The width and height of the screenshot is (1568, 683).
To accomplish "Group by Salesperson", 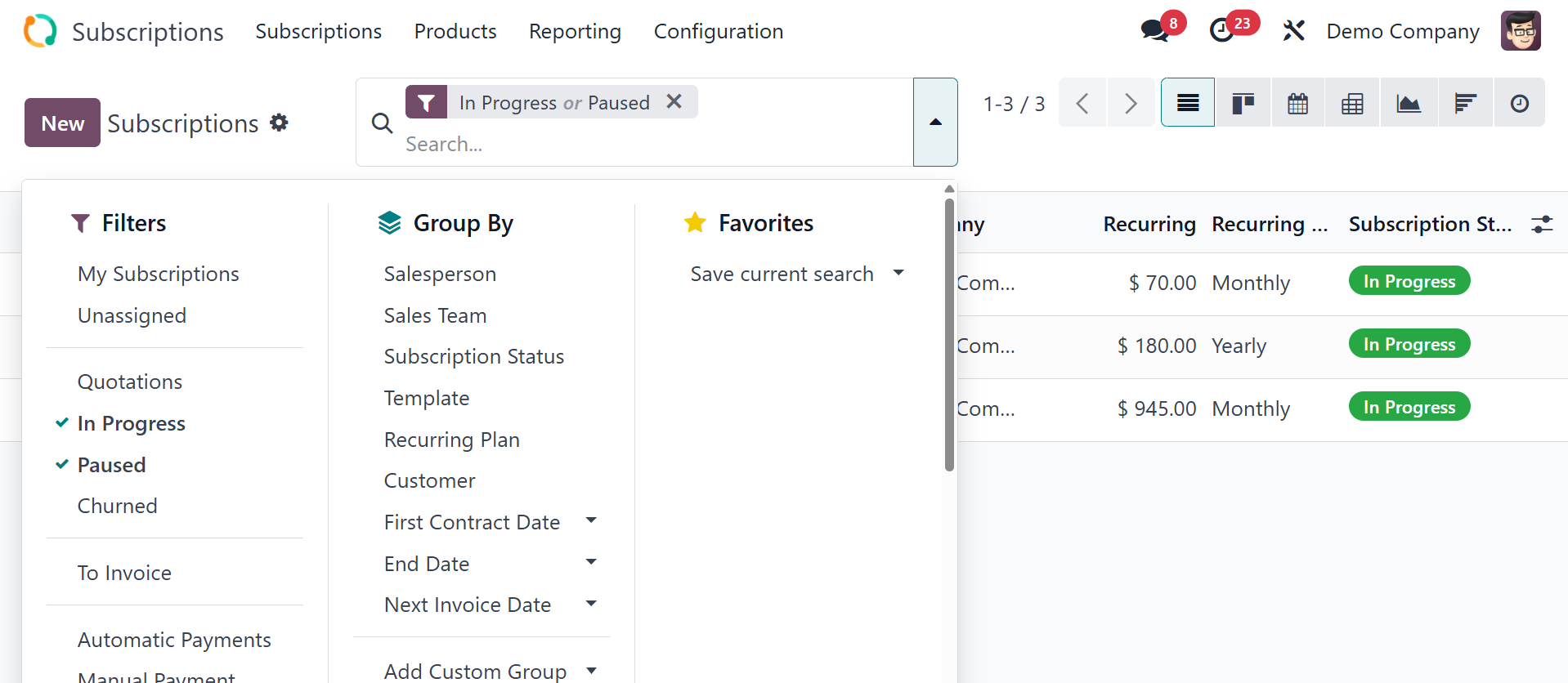I will [440, 274].
